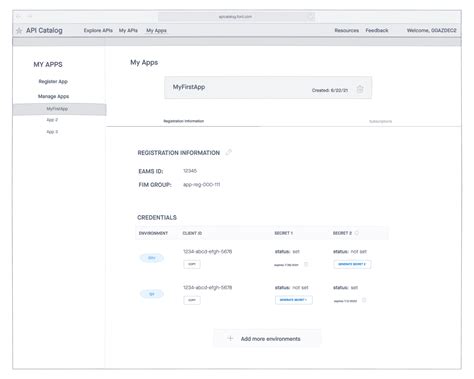Click the browser forward arrow
Image resolution: width=474 pixels, height=379 pixels.
[30, 16]
